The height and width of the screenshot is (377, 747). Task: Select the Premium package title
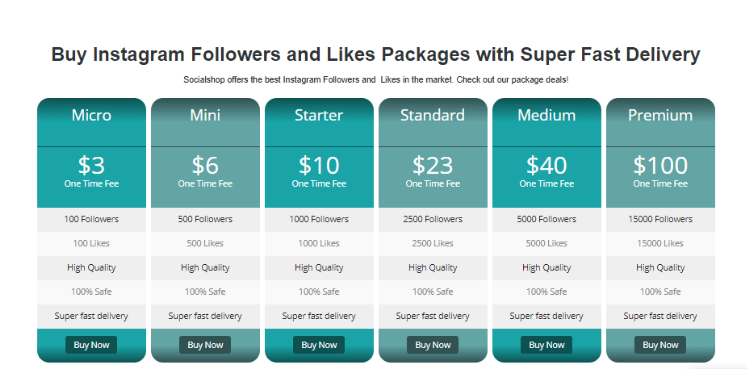(x=660, y=115)
